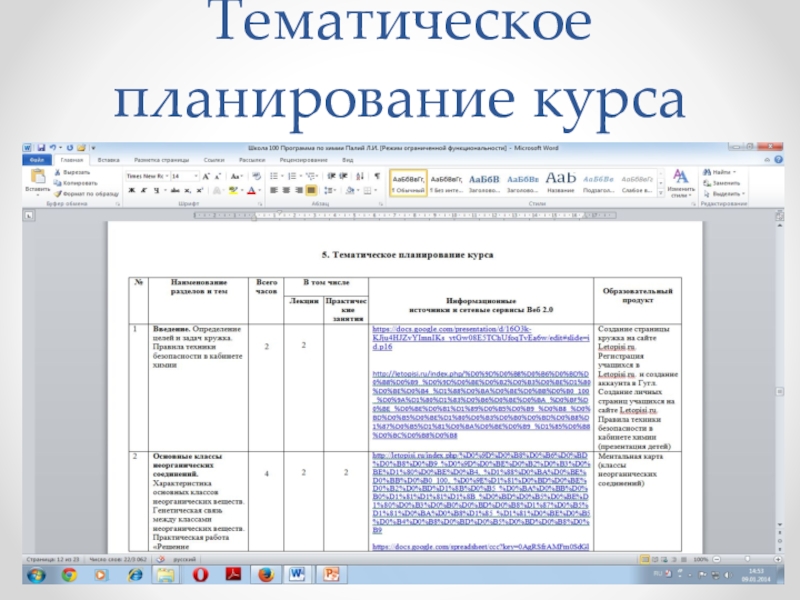Open the numbered list dropdown

(x=301, y=177)
